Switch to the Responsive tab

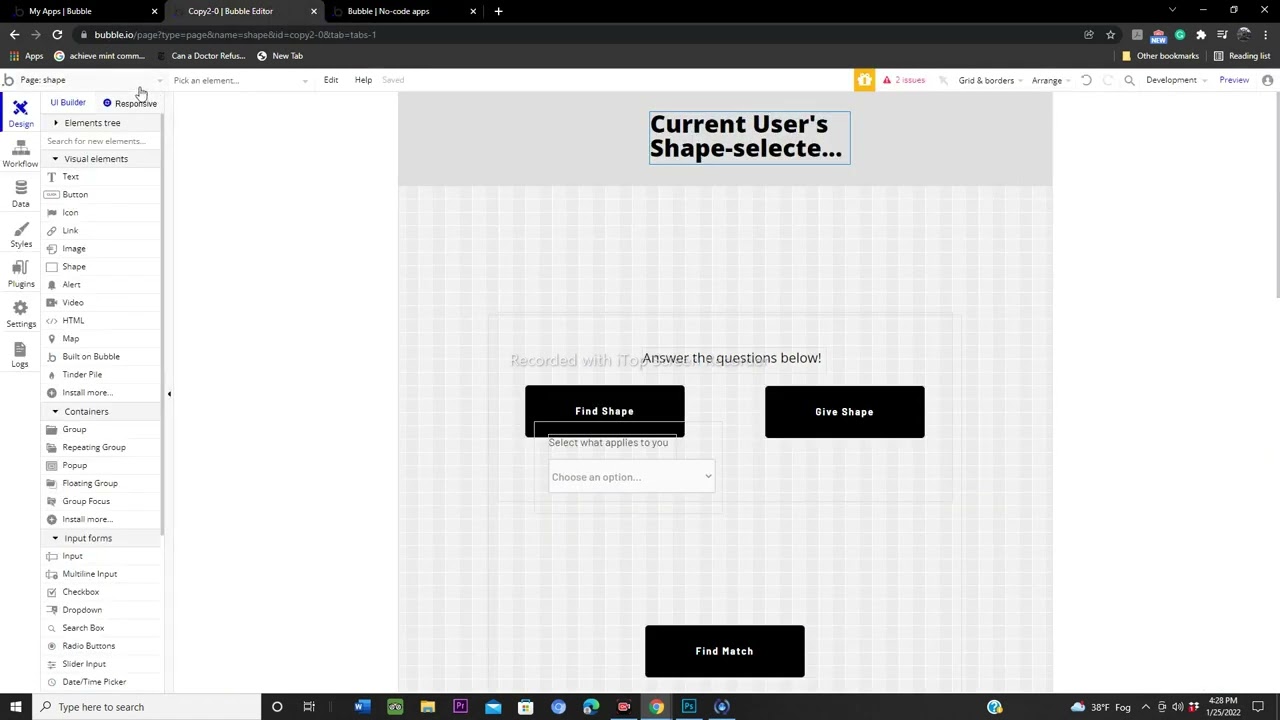pyautogui.click(x=130, y=103)
